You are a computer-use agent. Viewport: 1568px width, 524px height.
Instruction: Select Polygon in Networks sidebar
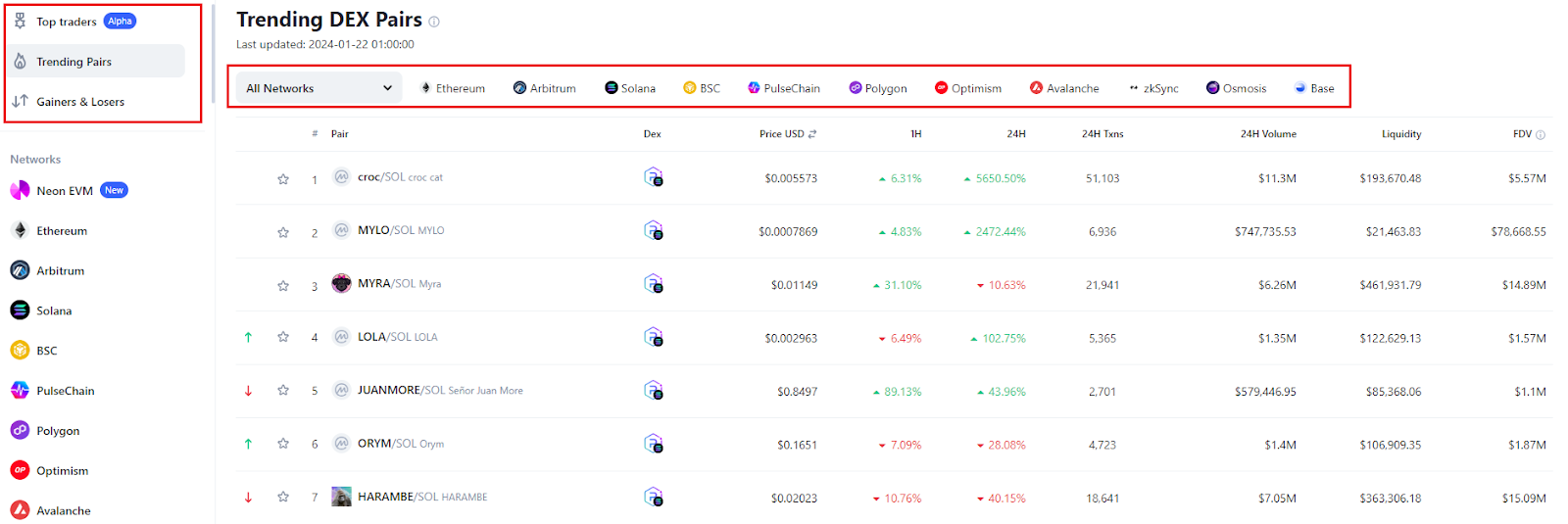pos(45,430)
